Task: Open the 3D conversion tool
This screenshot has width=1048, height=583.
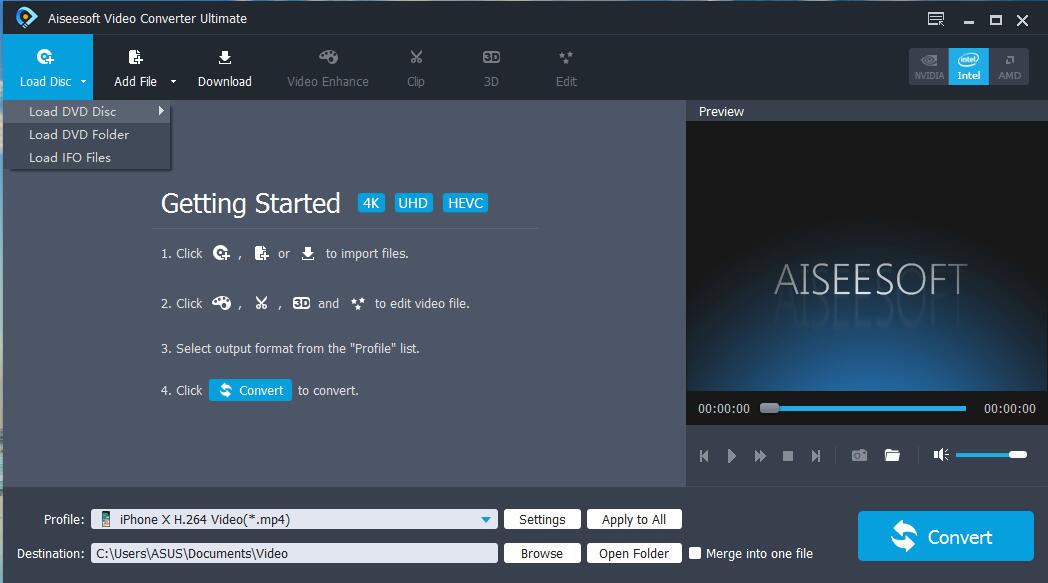Action: 490,67
